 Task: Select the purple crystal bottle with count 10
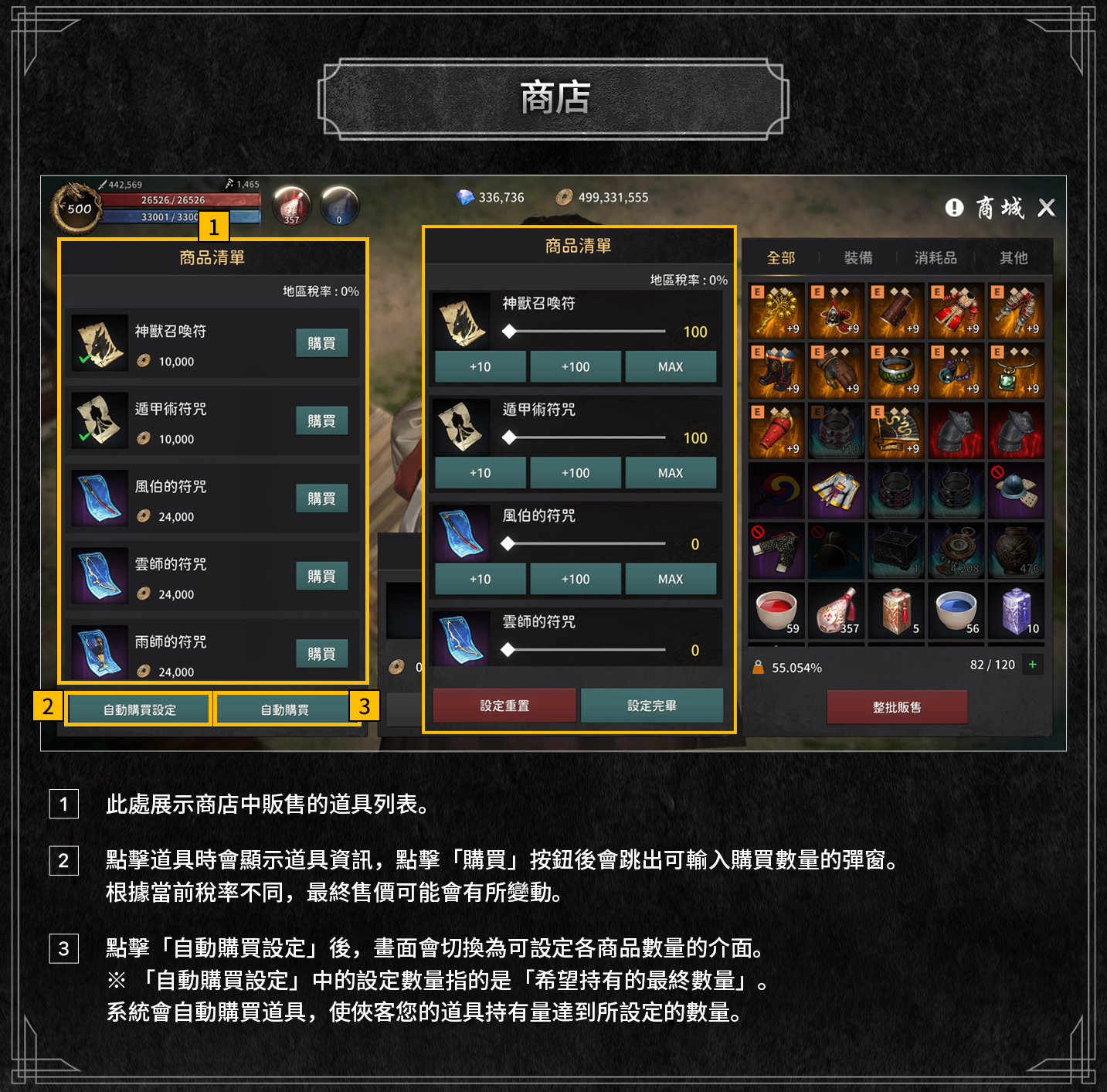click(x=1016, y=611)
